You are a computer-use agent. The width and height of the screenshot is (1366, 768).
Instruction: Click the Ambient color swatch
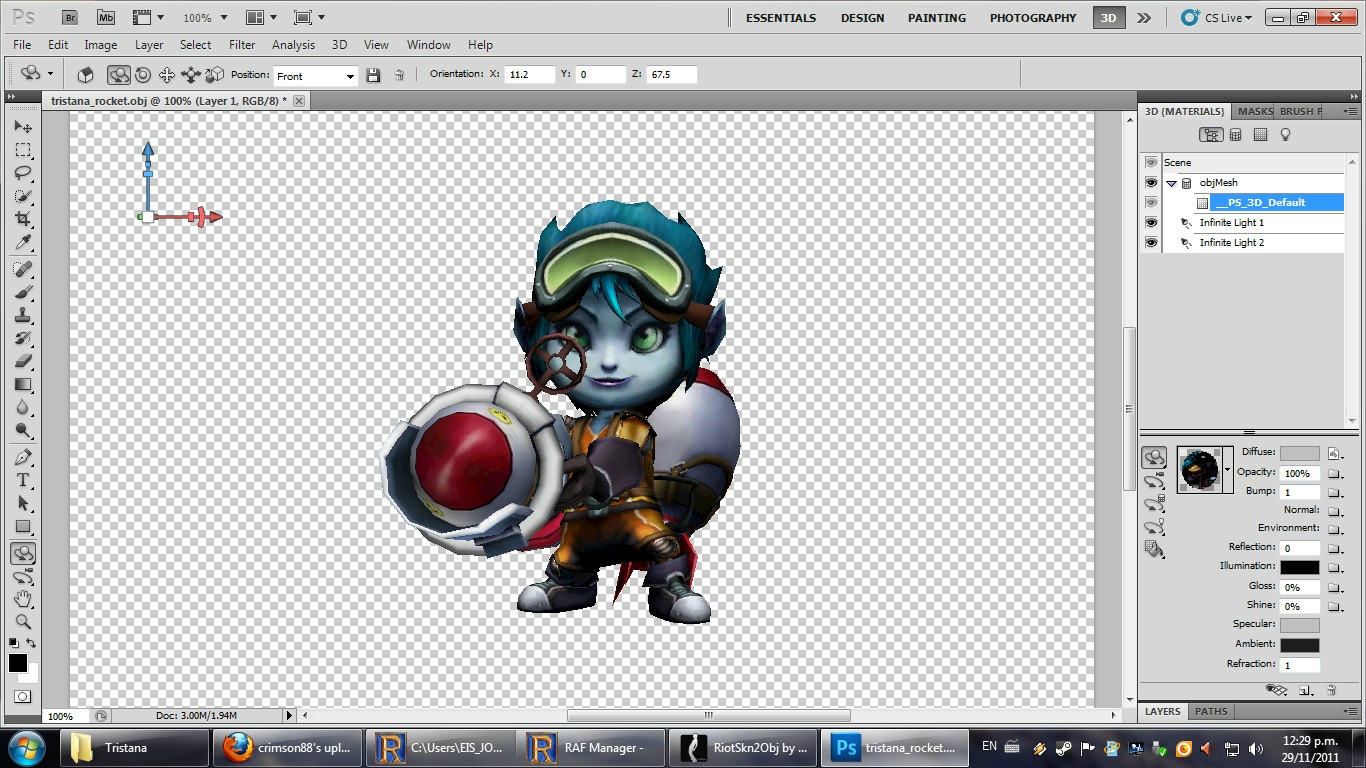point(1299,645)
